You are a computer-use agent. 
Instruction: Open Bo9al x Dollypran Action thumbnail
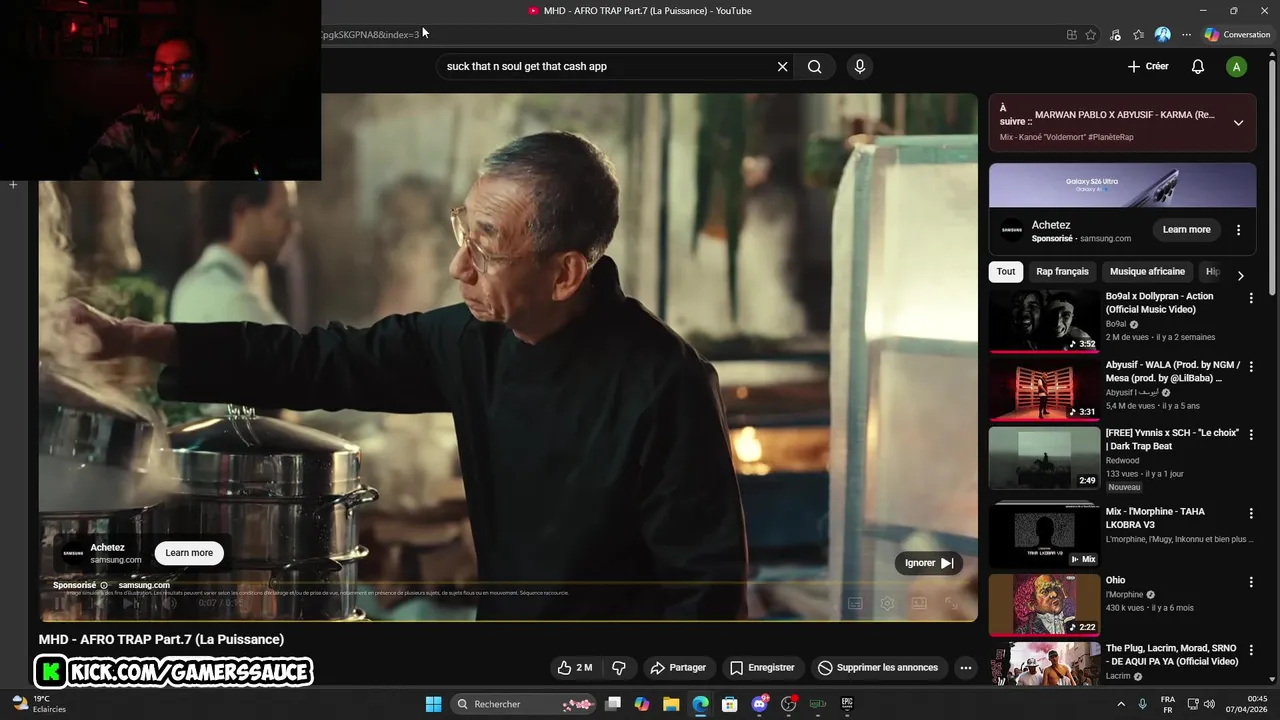(1044, 321)
